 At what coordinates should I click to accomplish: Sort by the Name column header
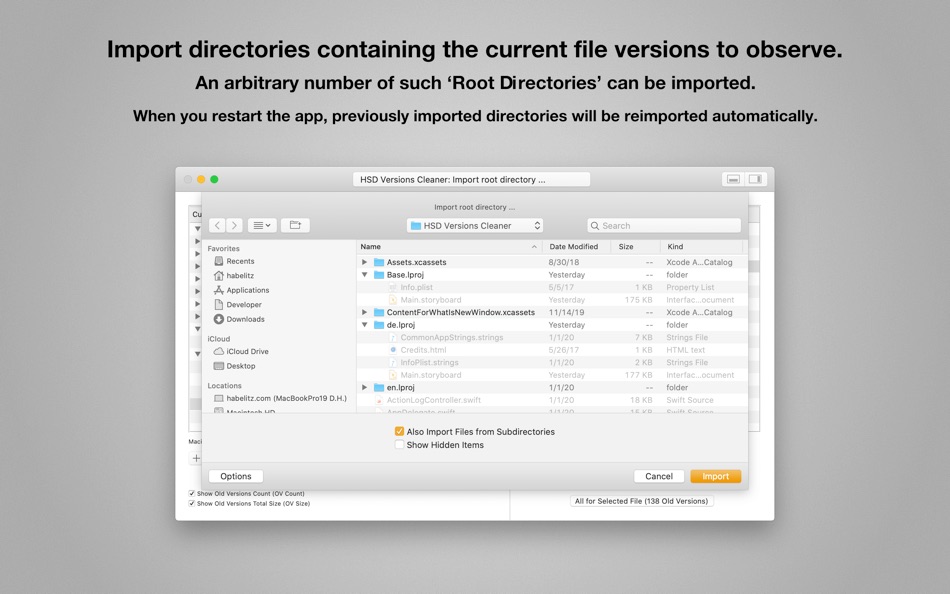[449, 247]
